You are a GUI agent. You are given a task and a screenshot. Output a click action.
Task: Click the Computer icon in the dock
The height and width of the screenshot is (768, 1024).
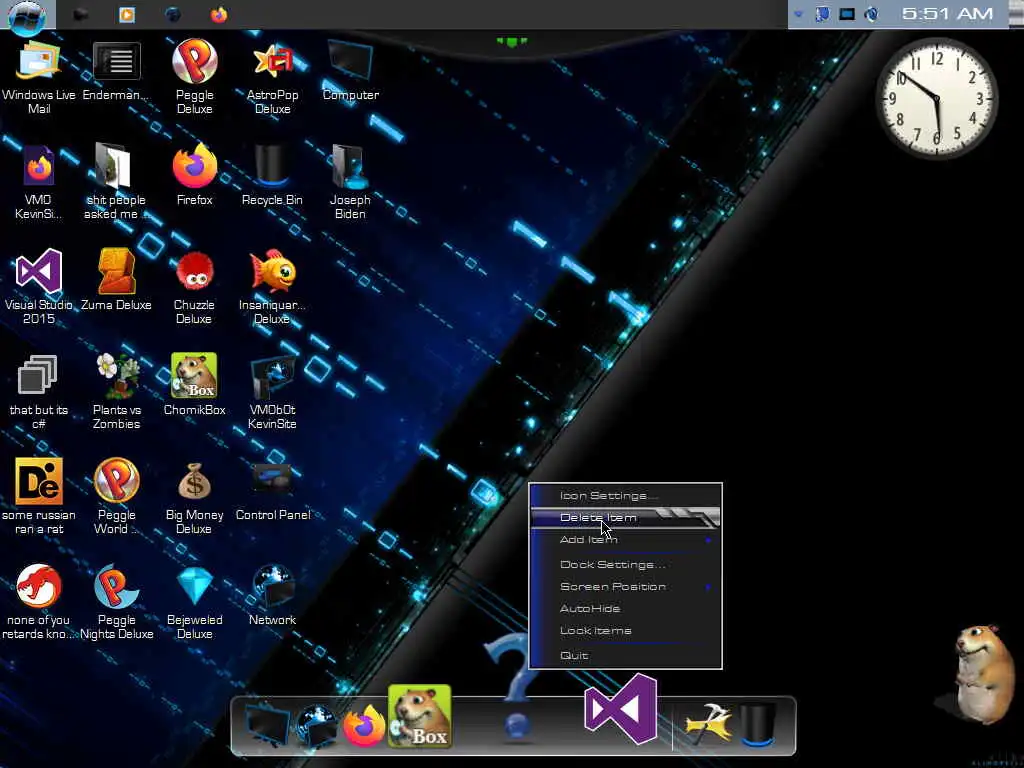tap(267, 726)
